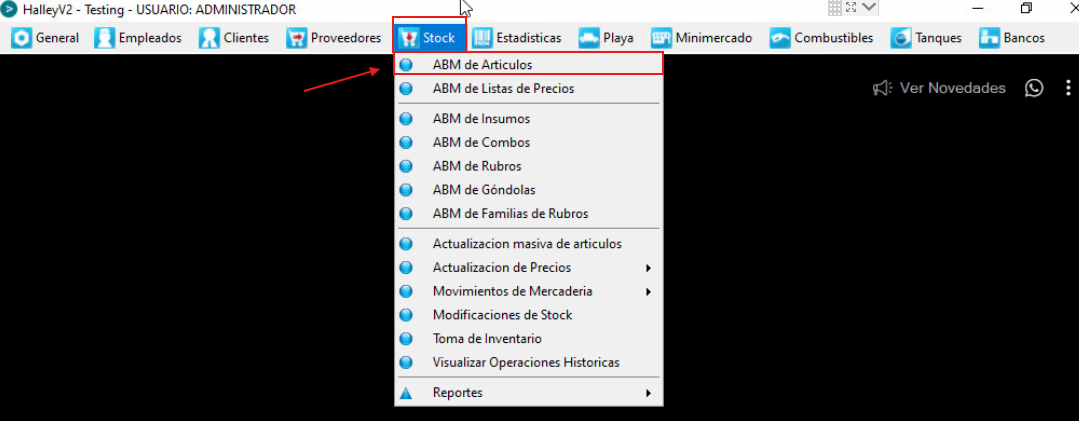Image resolution: width=1079 pixels, height=421 pixels.
Task: Open the WhatsApp icon
Action: point(1034,88)
